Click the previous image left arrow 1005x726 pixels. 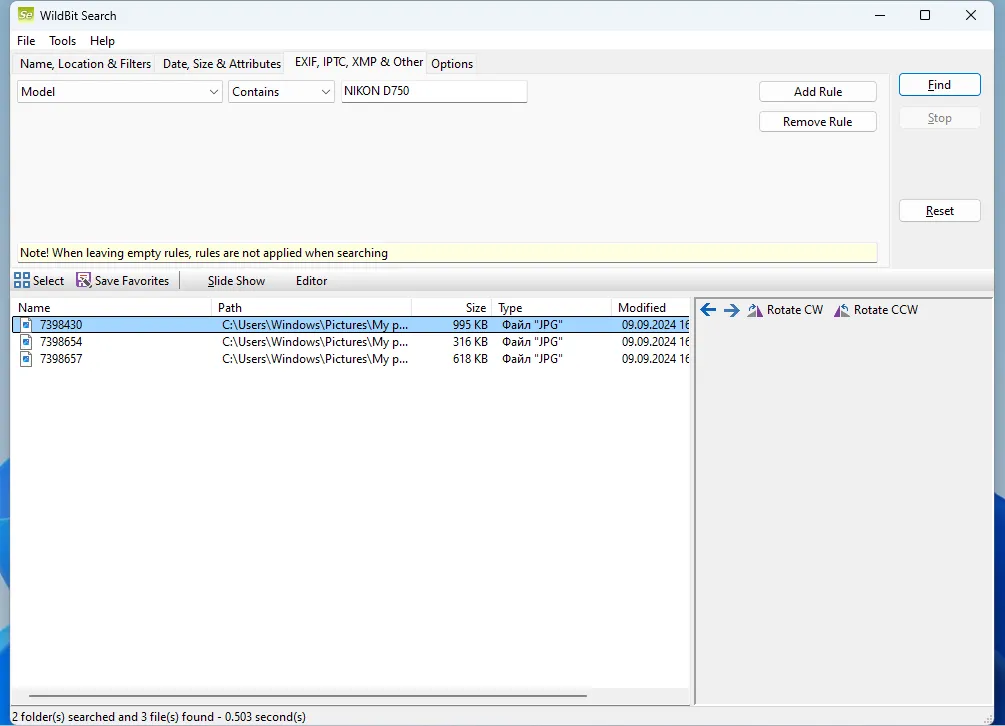(x=708, y=310)
